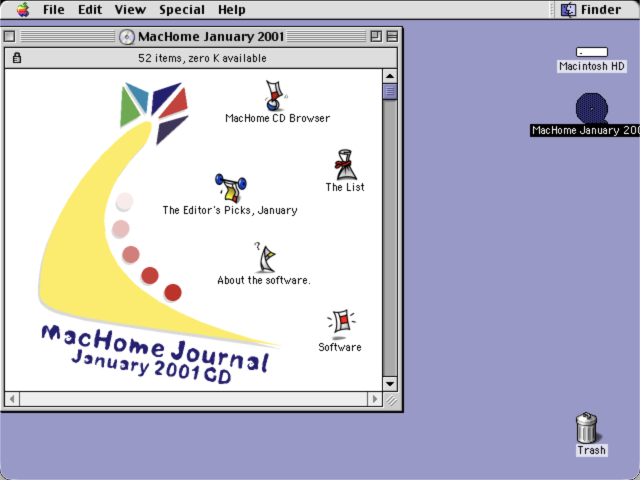Select The List document icon
Image resolution: width=640 pixels, height=480 pixels.
point(345,164)
